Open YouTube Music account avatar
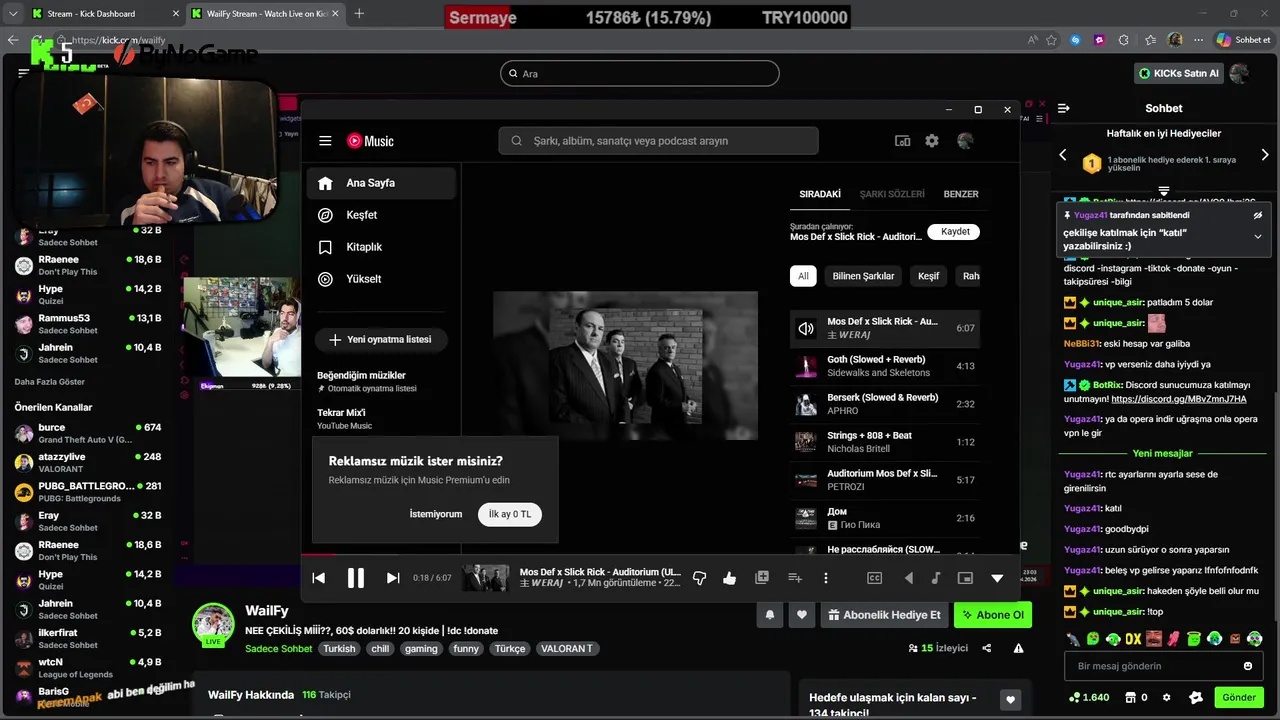Viewport: 1280px width, 720px height. (x=965, y=141)
